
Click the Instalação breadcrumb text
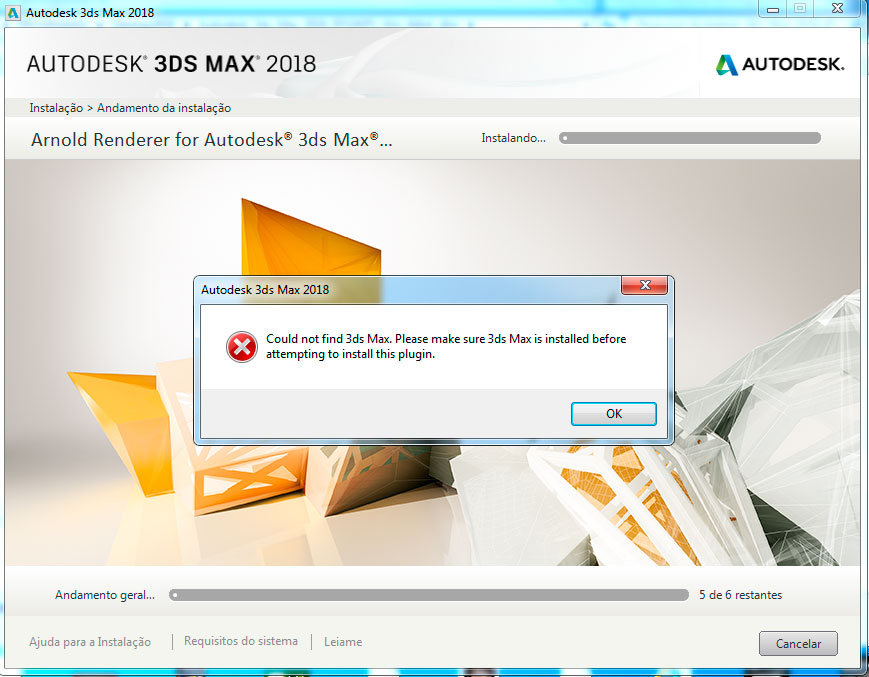click(x=56, y=108)
